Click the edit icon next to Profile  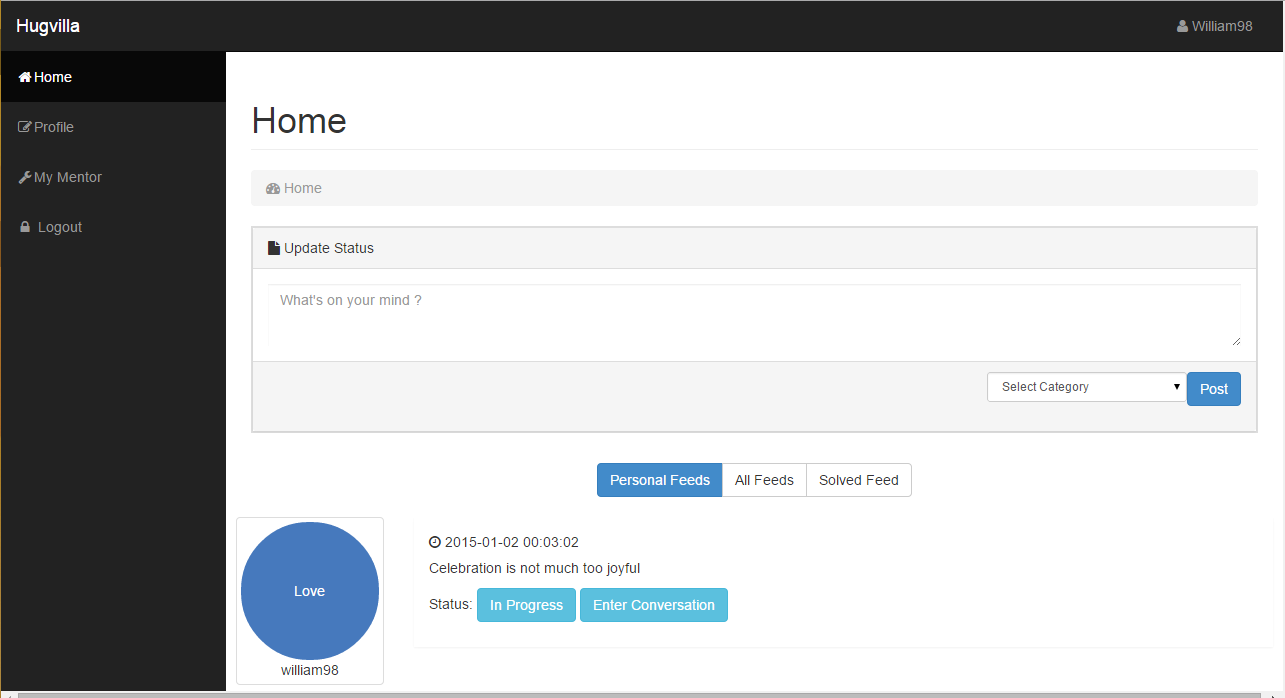click(x=25, y=127)
